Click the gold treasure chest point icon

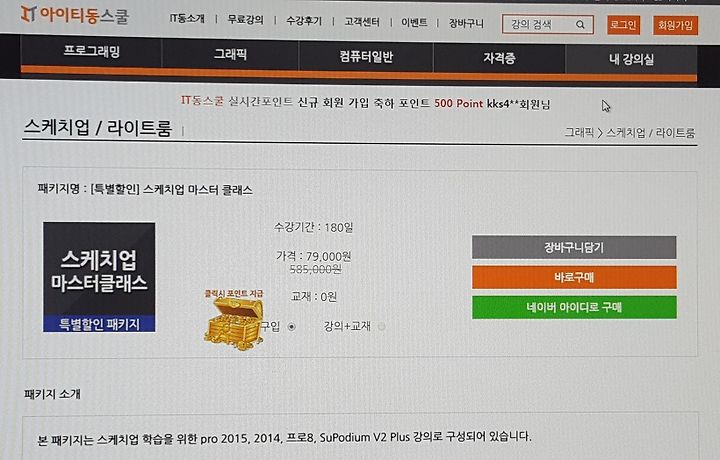(x=234, y=323)
